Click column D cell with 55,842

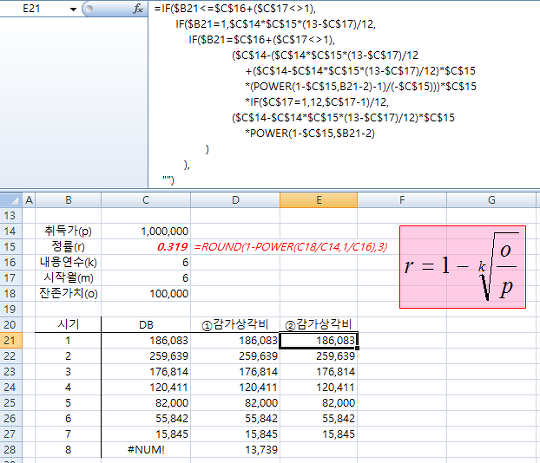235,418
